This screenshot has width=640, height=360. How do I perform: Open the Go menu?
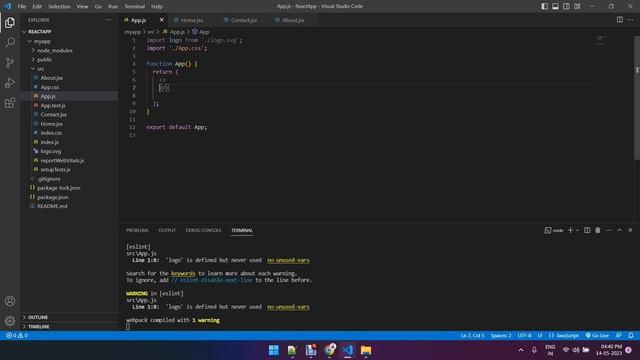pos(98,7)
